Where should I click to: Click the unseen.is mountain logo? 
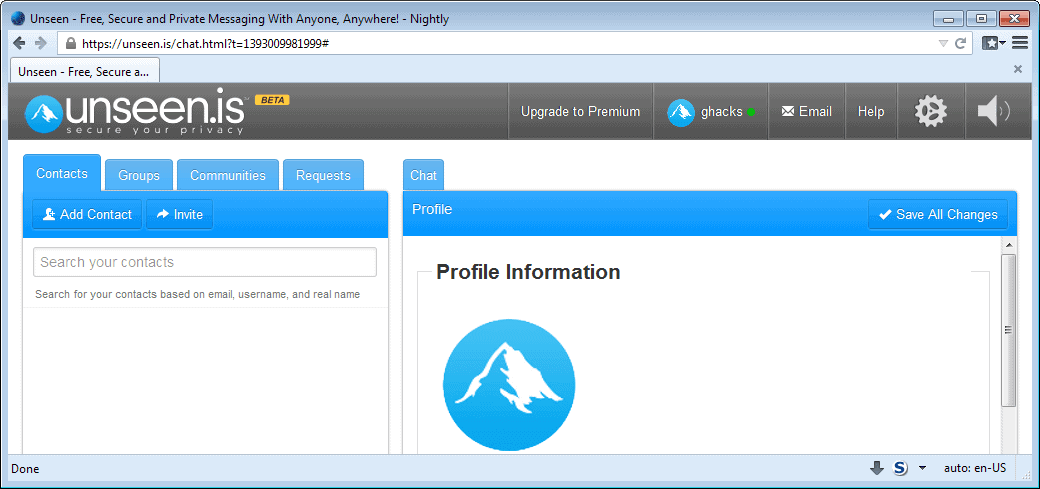tap(44, 113)
